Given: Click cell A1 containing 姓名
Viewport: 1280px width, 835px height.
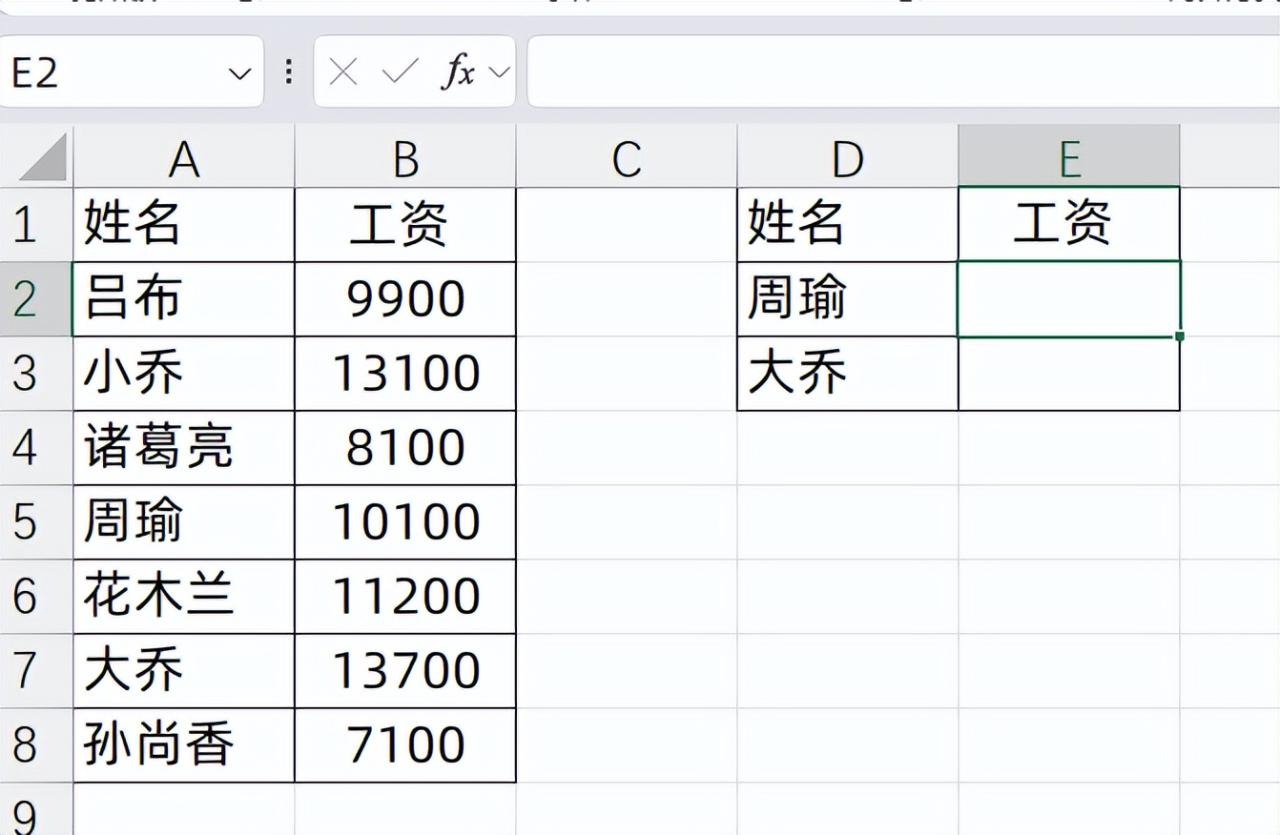Looking at the screenshot, I should pos(184,224).
